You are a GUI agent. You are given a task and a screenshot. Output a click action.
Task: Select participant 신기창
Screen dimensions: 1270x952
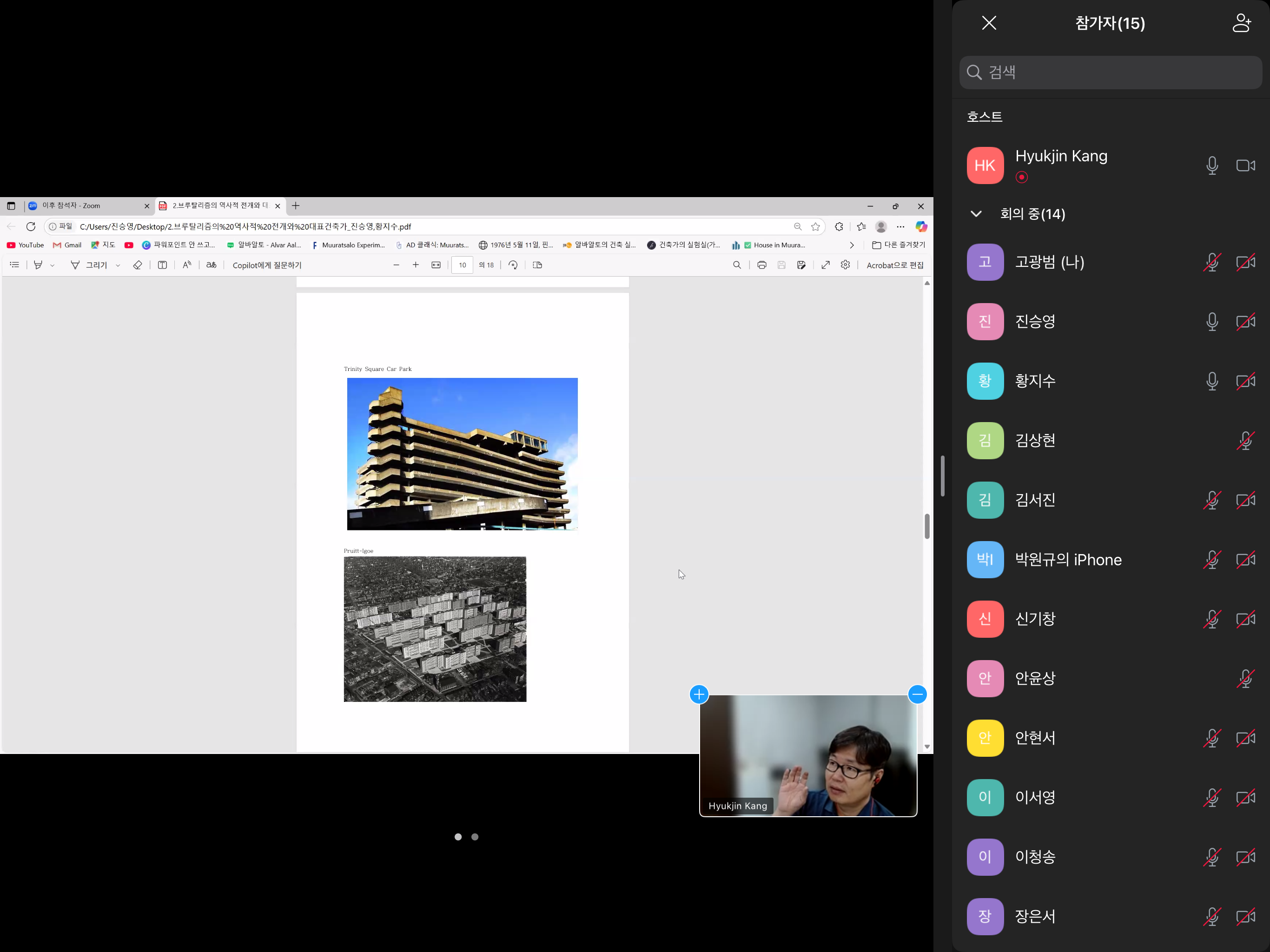point(1110,619)
